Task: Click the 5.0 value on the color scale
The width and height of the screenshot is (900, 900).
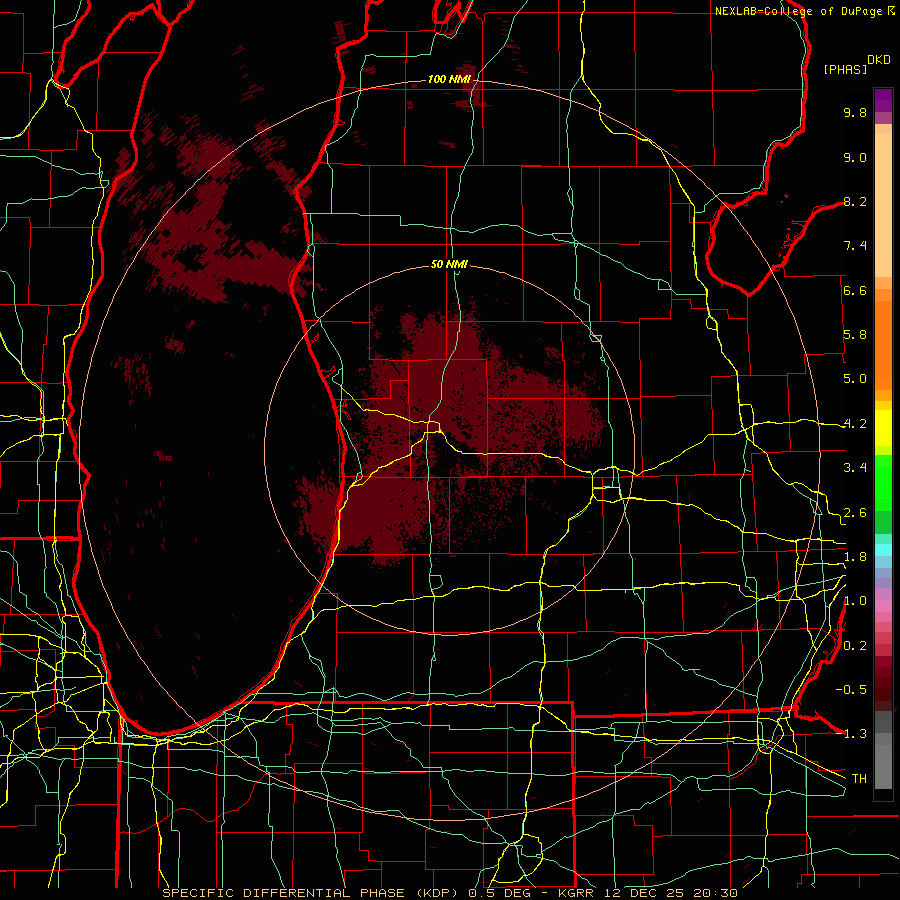Action: pos(855,379)
